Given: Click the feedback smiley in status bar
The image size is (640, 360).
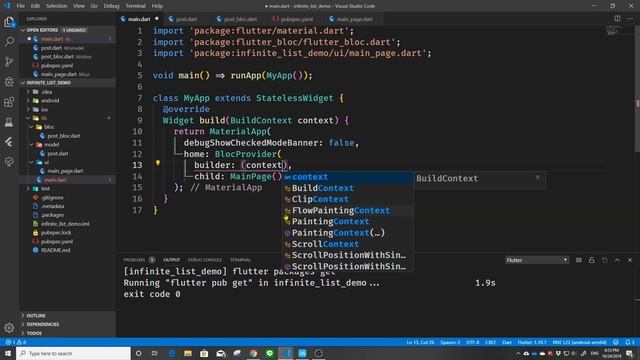Looking at the screenshot, I should click(x=616, y=342).
